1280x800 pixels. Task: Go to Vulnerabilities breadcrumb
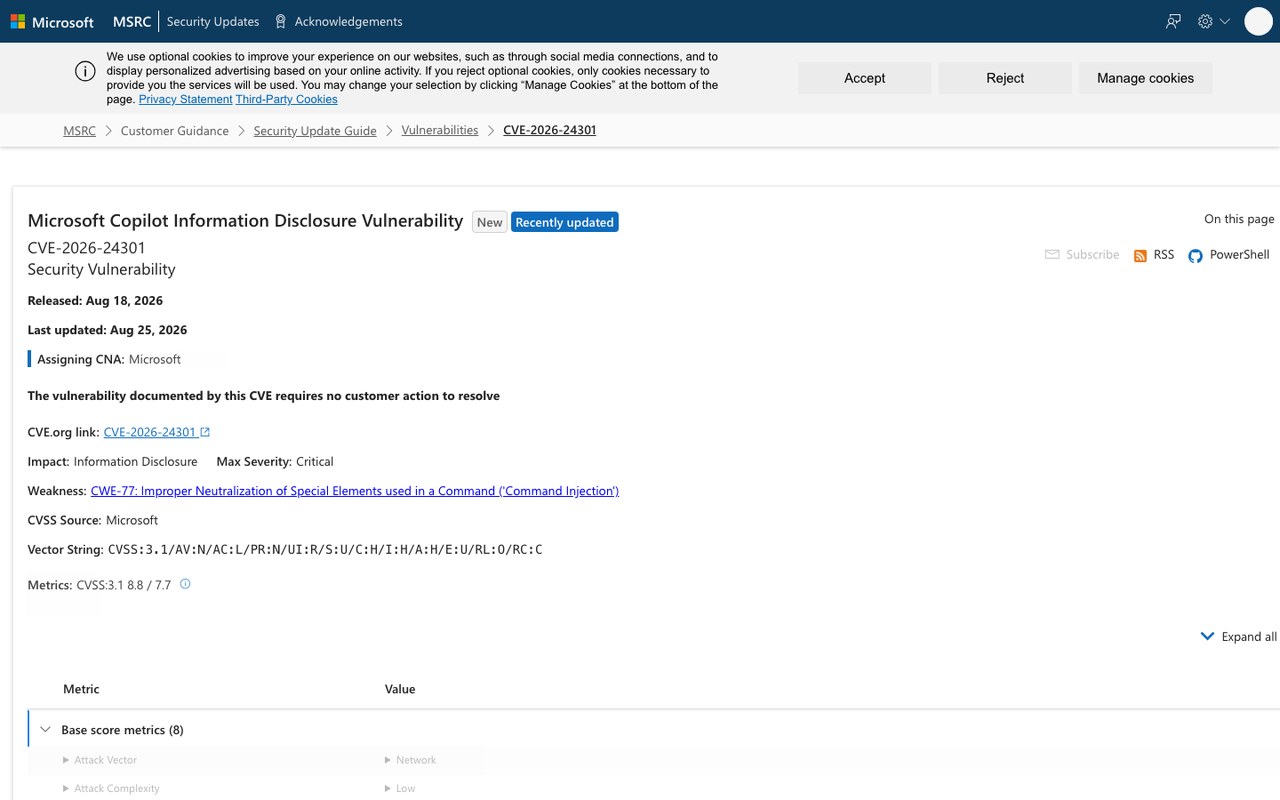pyautogui.click(x=440, y=130)
